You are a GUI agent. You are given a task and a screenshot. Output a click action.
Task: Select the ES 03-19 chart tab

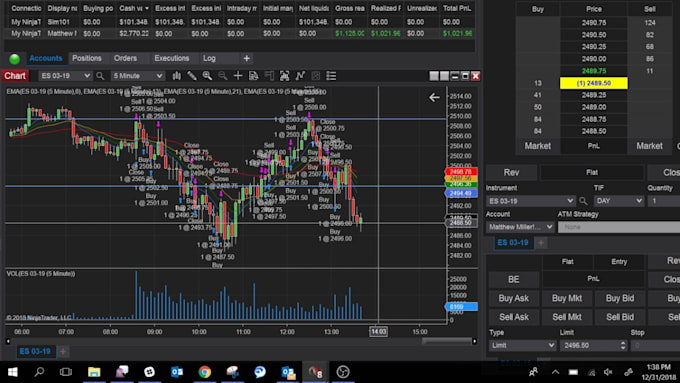tap(35, 351)
